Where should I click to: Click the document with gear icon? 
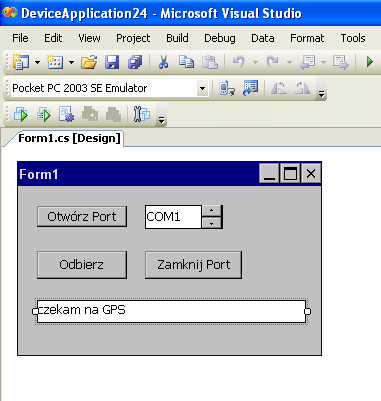[67, 115]
